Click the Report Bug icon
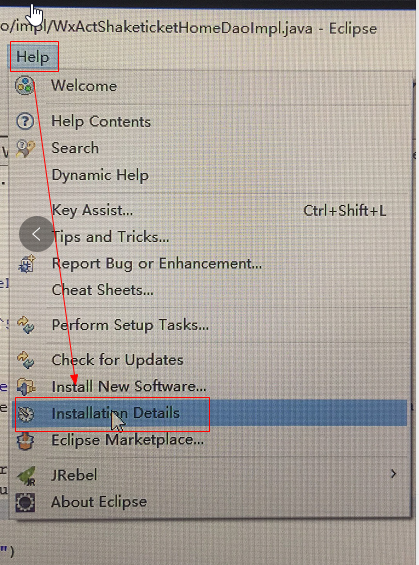This screenshot has height=565, width=419. (26, 264)
